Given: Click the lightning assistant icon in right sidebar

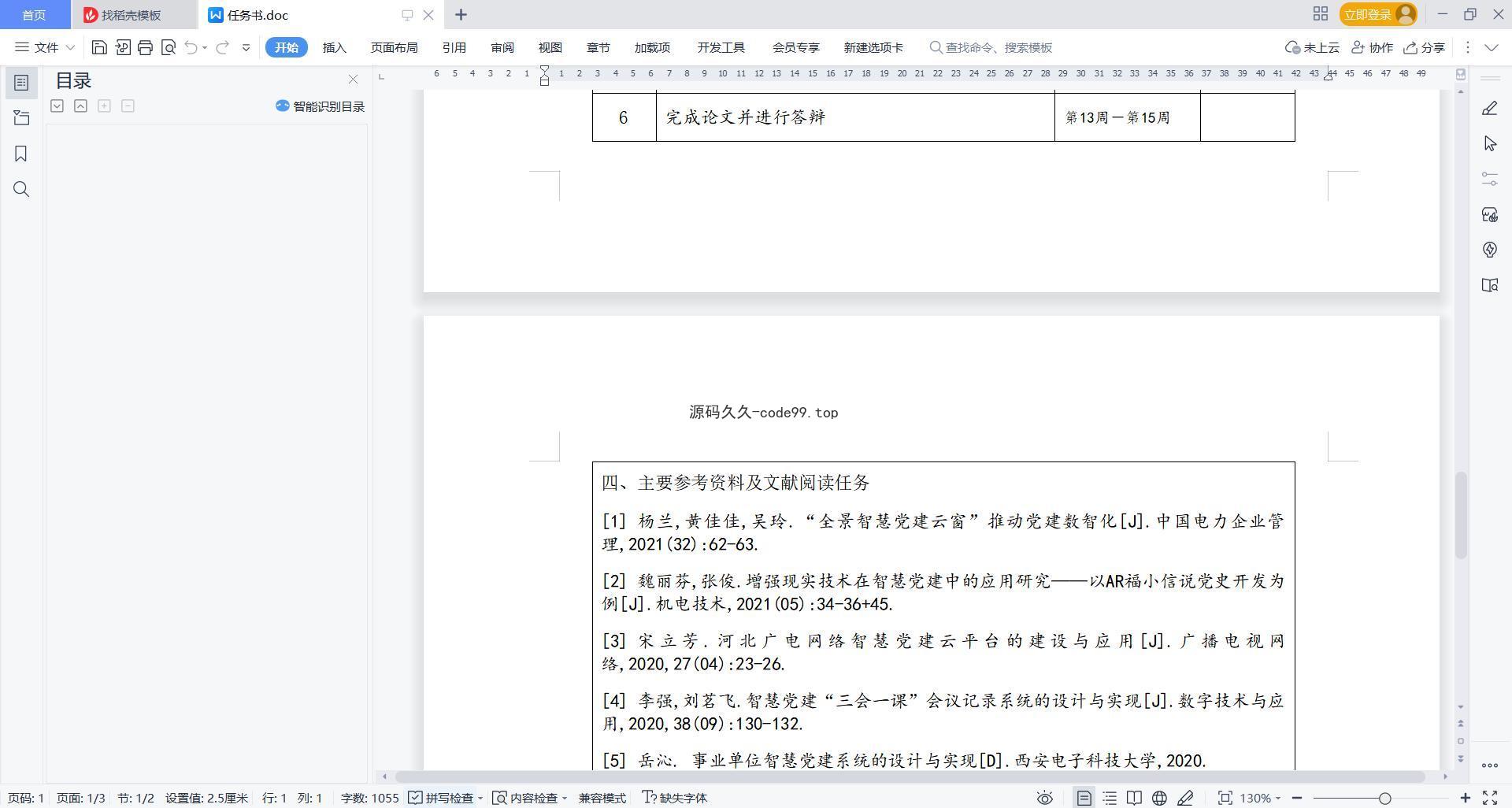Looking at the screenshot, I should tap(1489, 250).
